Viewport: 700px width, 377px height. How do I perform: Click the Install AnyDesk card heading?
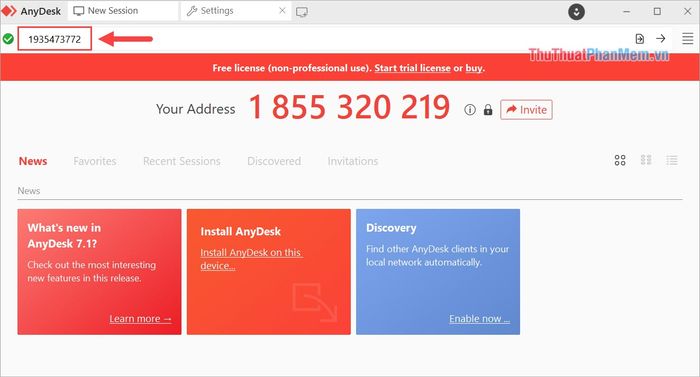point(241,231)
